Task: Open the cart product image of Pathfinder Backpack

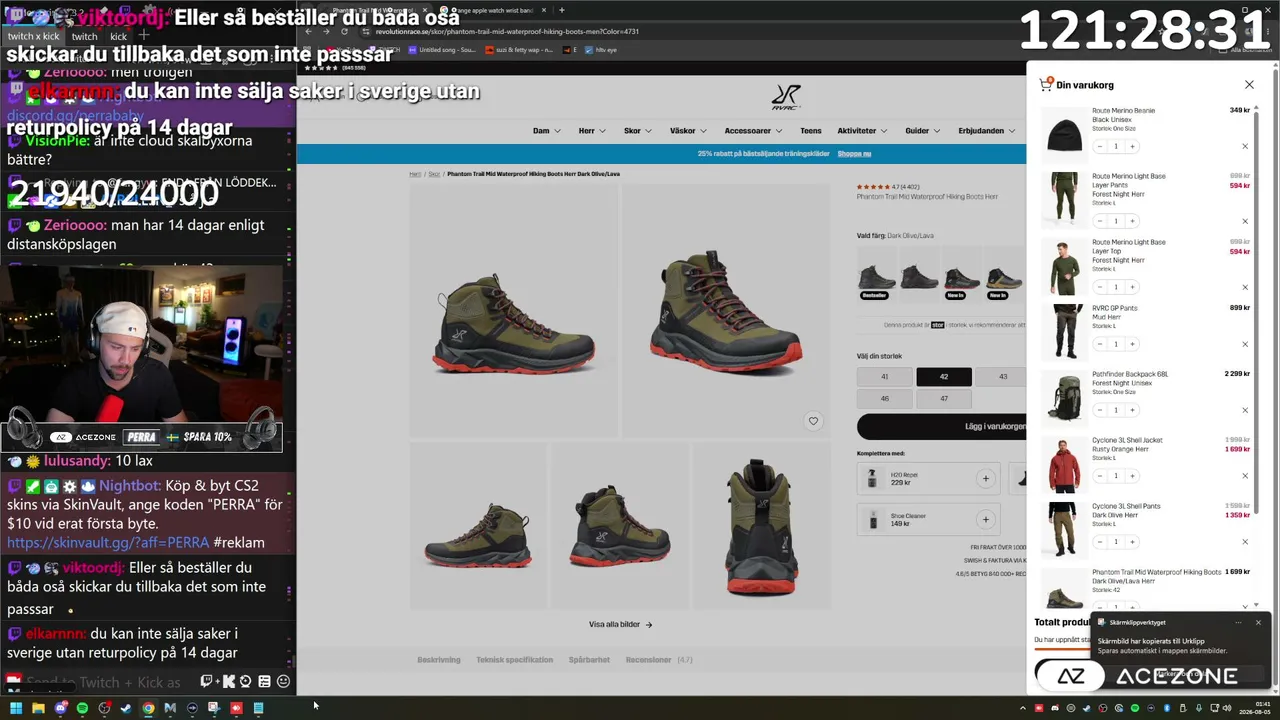Action: 1064,397
